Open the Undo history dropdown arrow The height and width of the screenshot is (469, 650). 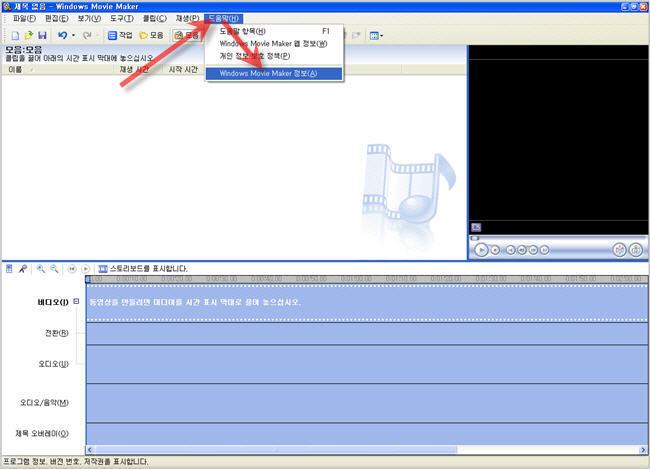click(73, 36)
